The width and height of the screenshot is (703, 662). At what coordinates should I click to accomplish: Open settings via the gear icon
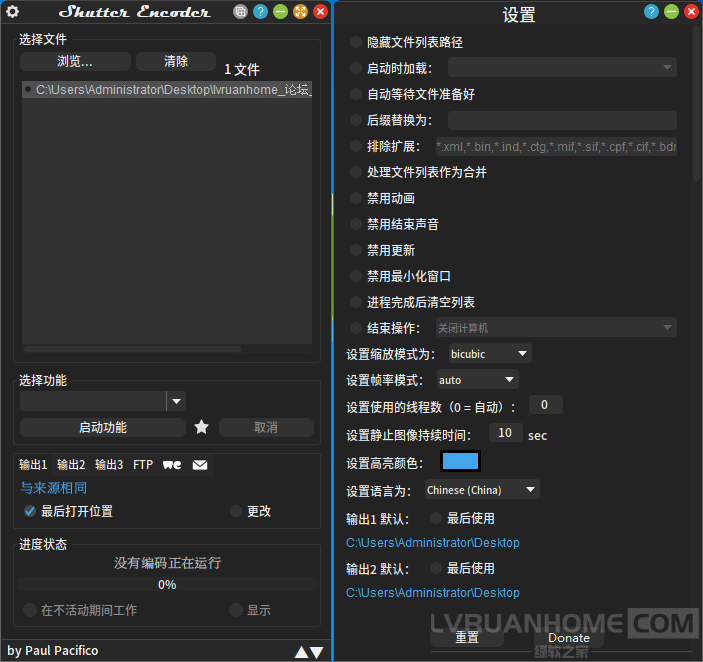click(x=13, y=12)
